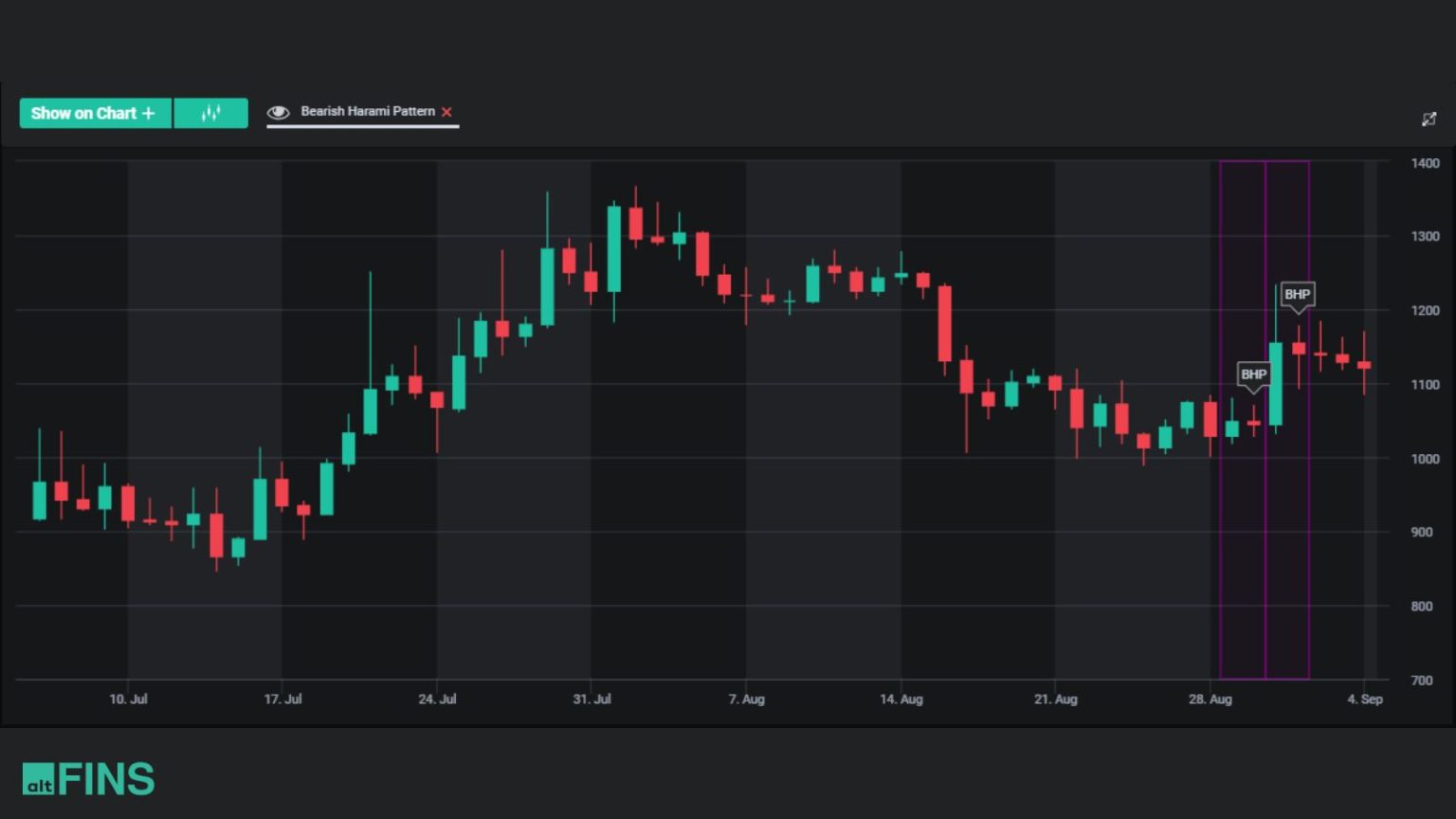Expand chart to fullscreen icon
The height and width of the screenshot is (819, 1456).
[x=1429, y=118]
